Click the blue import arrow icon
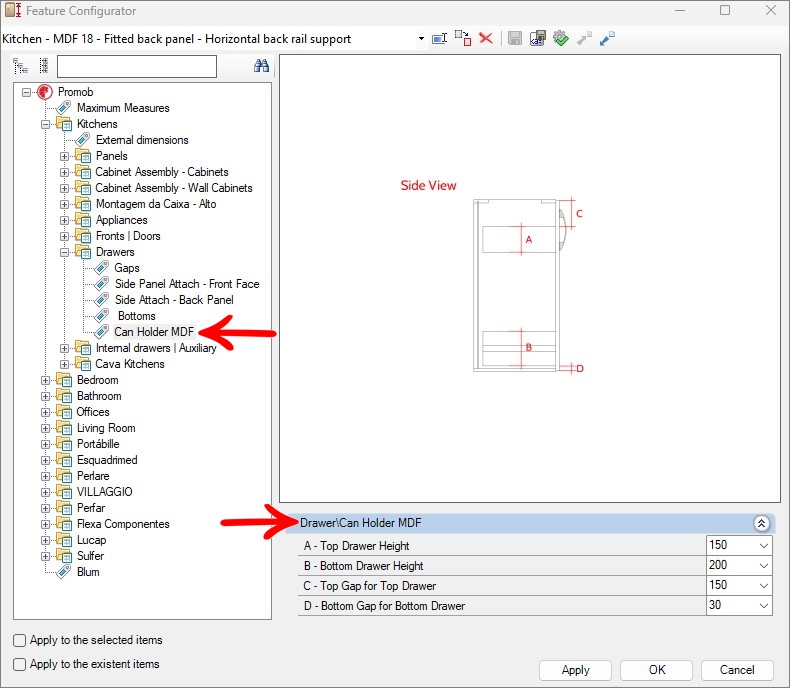 (607, 38)
